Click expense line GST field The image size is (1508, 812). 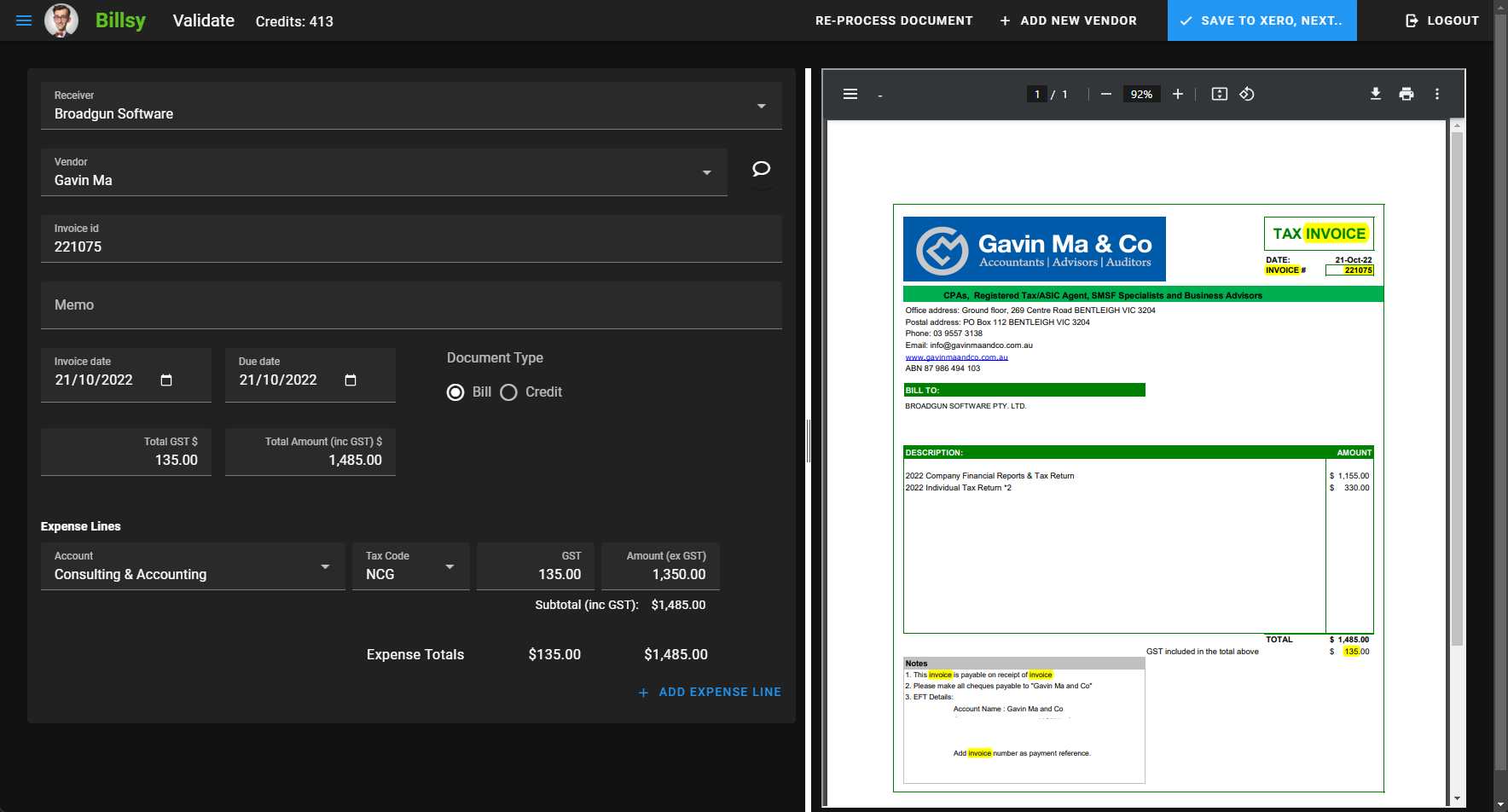(536, 566)
